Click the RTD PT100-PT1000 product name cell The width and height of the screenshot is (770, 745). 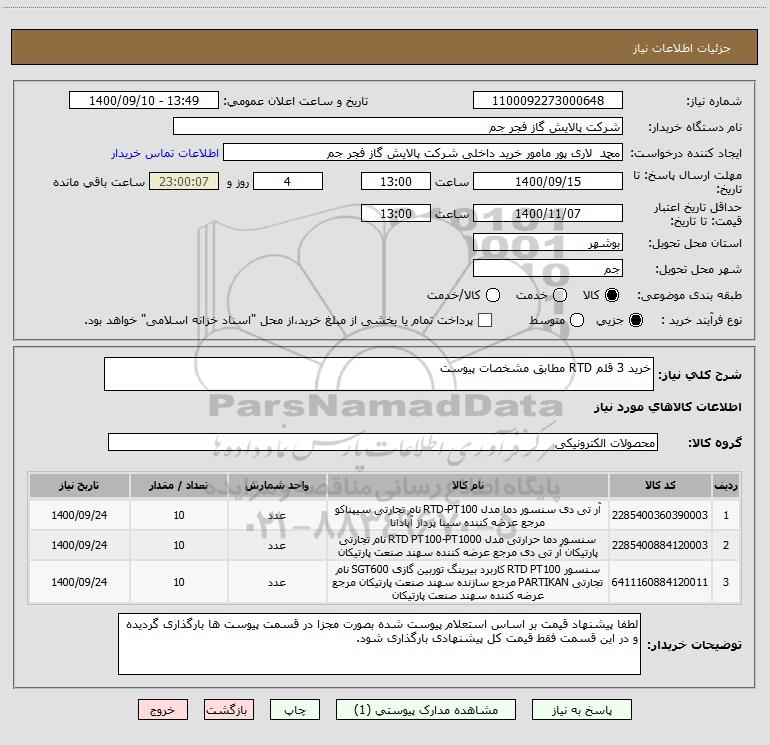tap(468, 546)
